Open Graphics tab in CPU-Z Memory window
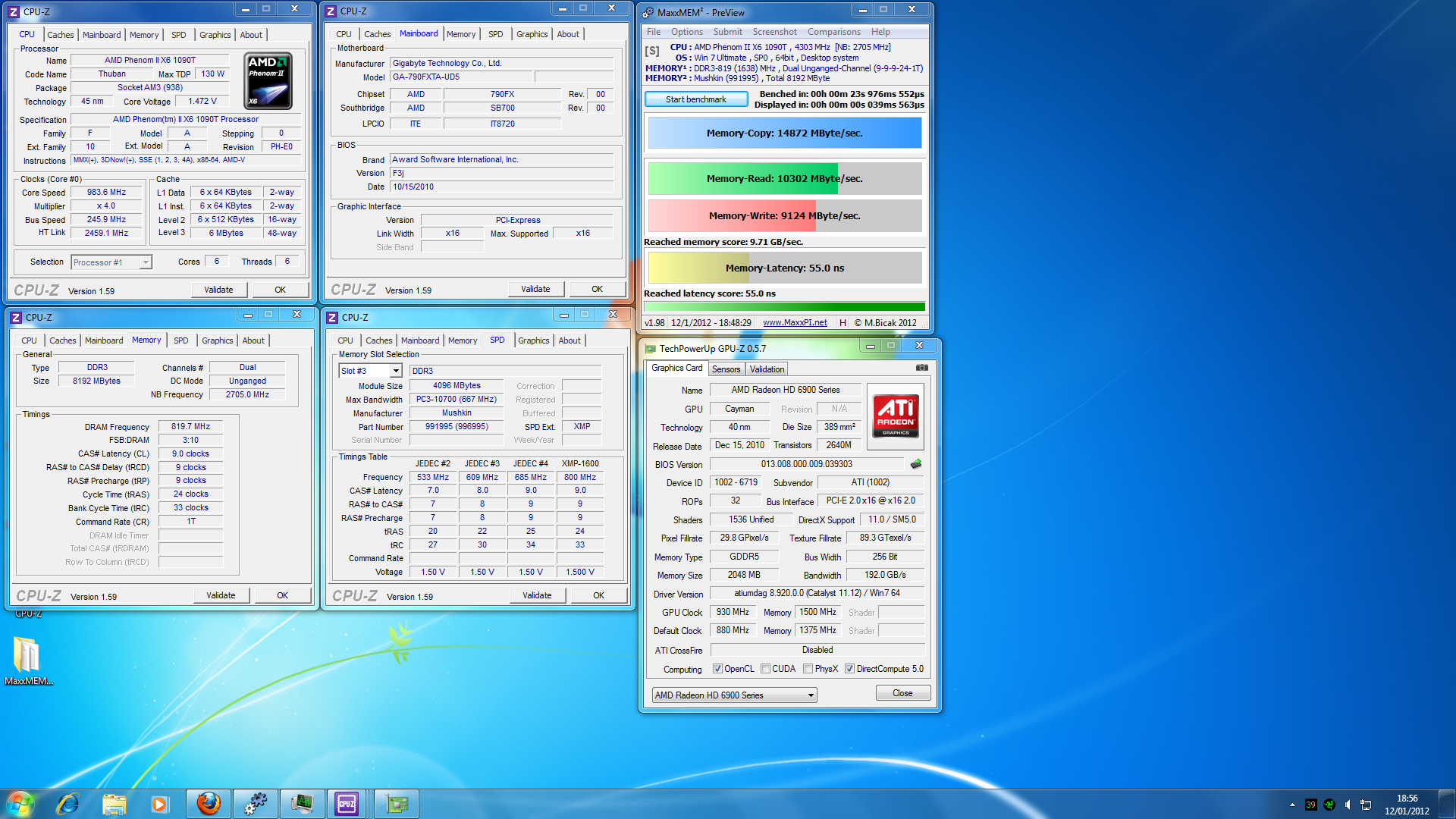Screen dimensions: 1456x819 click(x=218, y=340)
